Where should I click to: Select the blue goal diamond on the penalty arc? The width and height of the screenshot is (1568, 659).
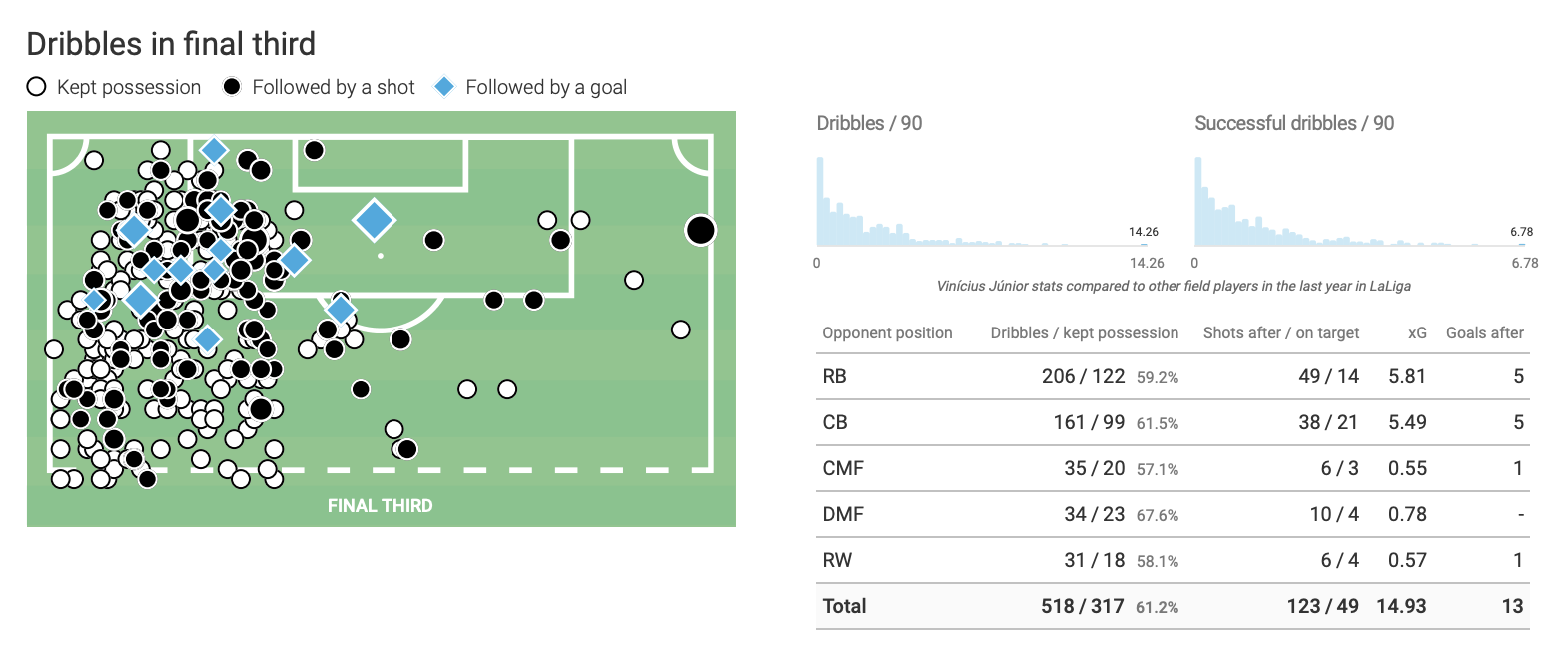(x=341, y=310)
